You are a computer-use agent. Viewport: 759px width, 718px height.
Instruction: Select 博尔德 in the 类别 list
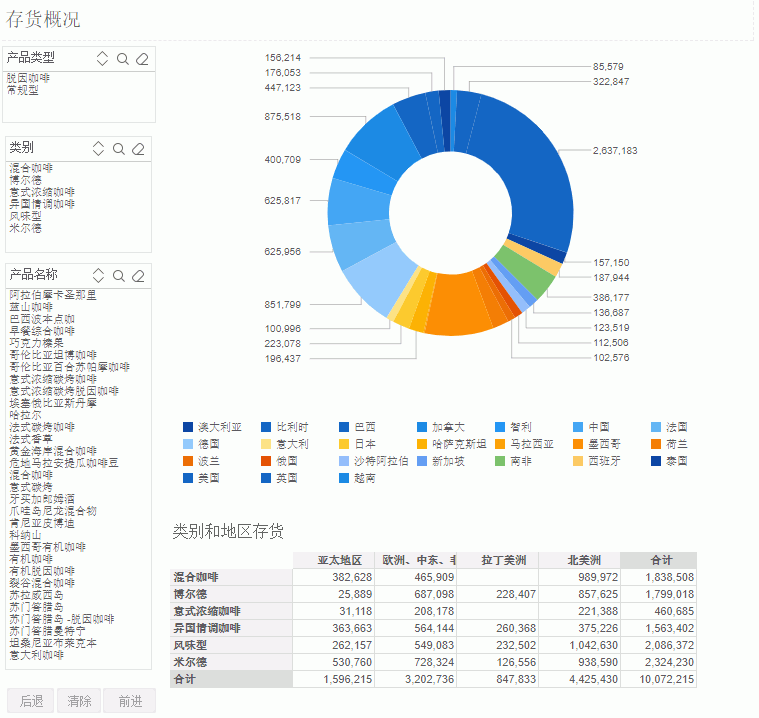pos(26,180)
